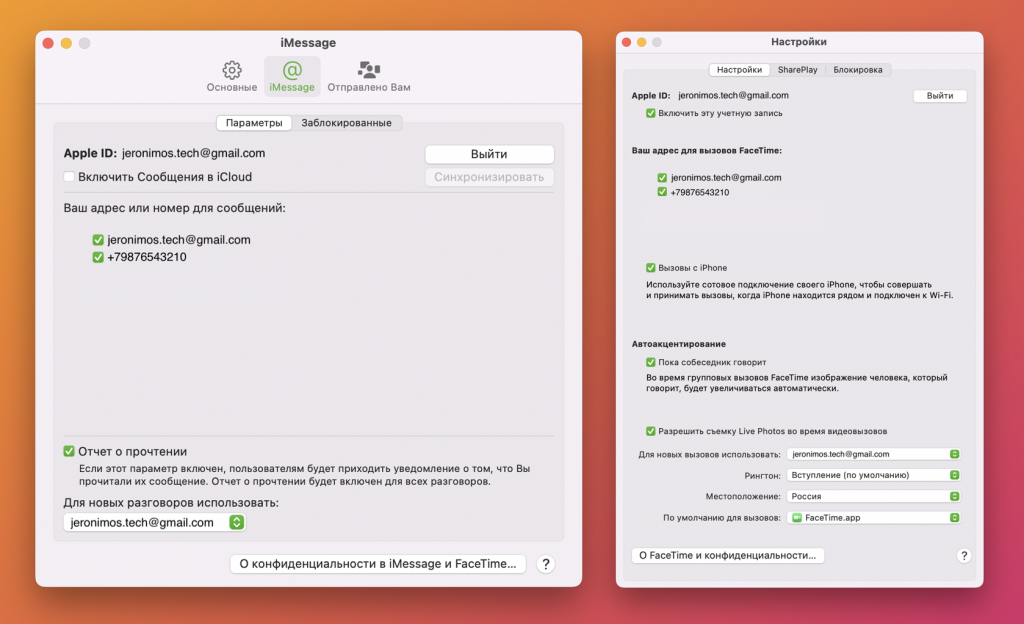
Task: Toggle Разрешить съемку Live Photos checkbox
Action: 650,431
